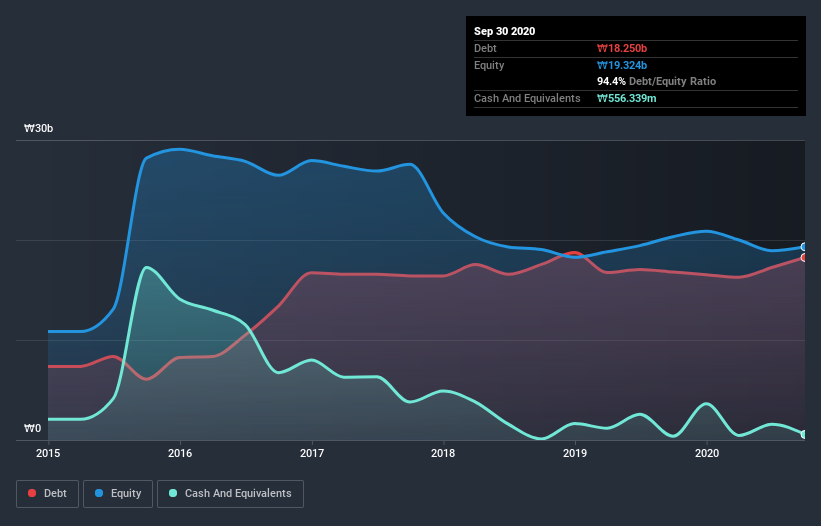821x526 pixels.
Task: Click the 2020 x-axis label
Action: 707,453
